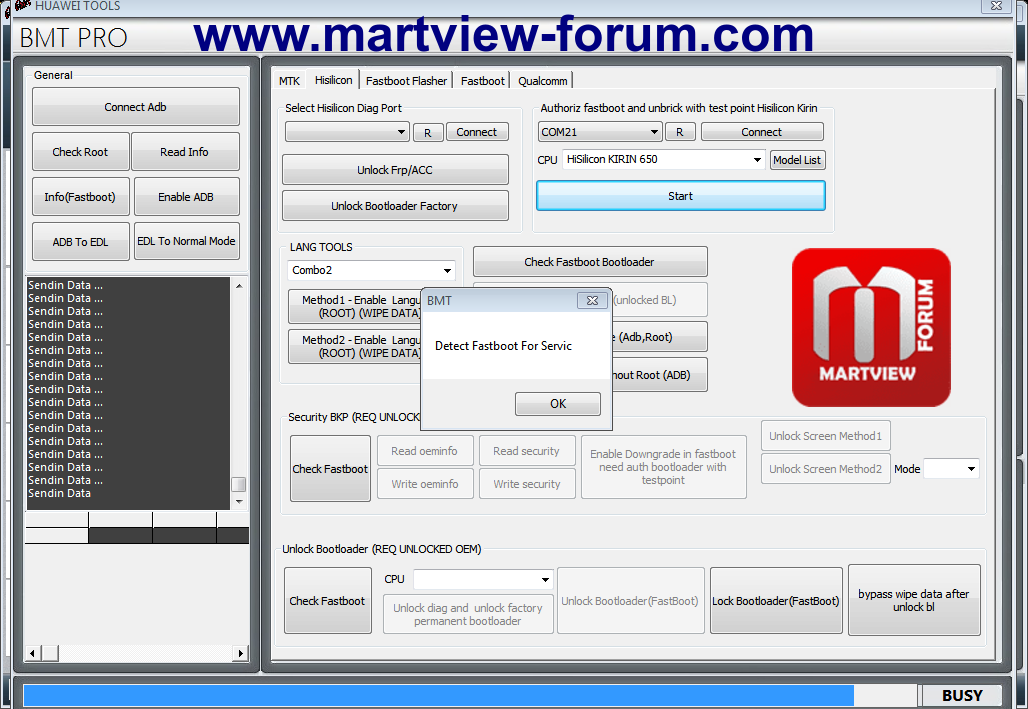Open the Hisilicon Diag Port dropdown
Viewport: 1028px width, 709px height.
(x=347, y=132)
